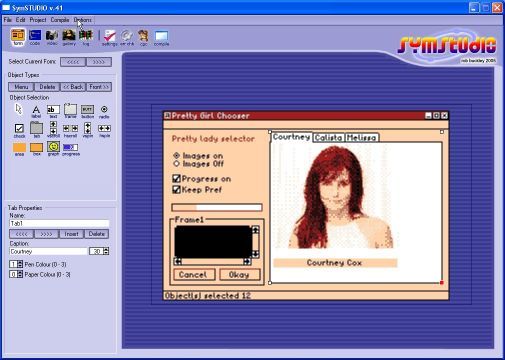Send object back with << Back

[x=73, y=87]
